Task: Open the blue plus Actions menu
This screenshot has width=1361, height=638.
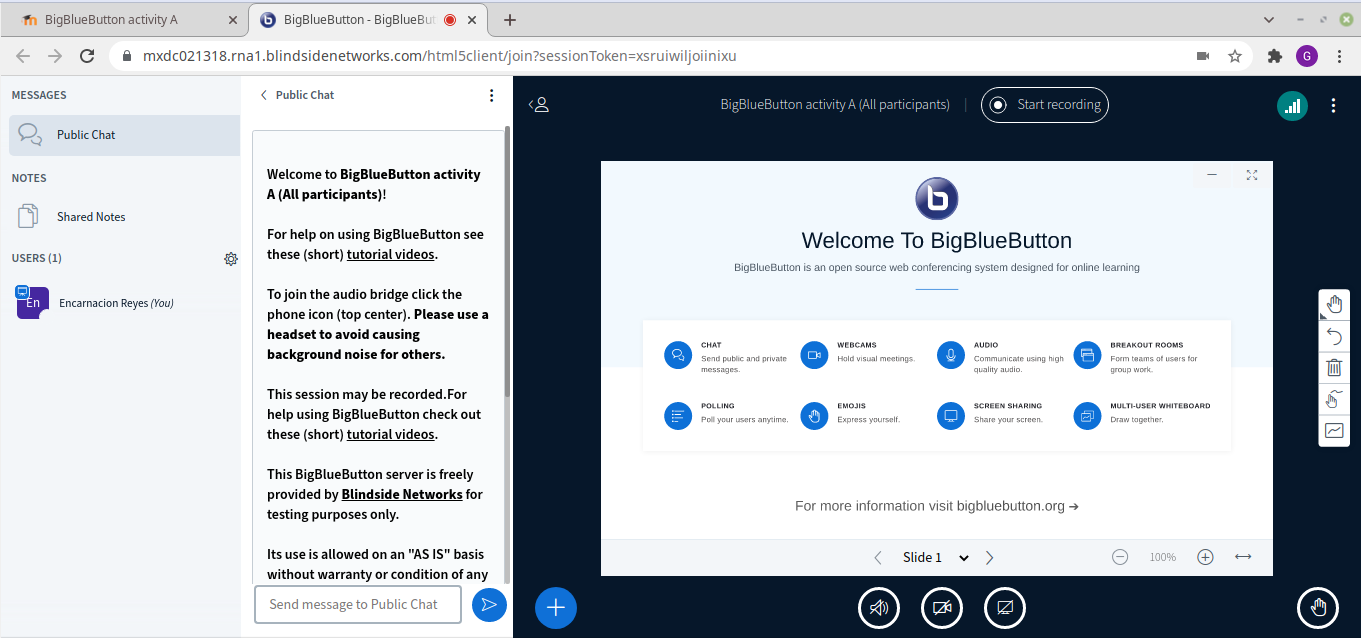Action: (556, 607)
